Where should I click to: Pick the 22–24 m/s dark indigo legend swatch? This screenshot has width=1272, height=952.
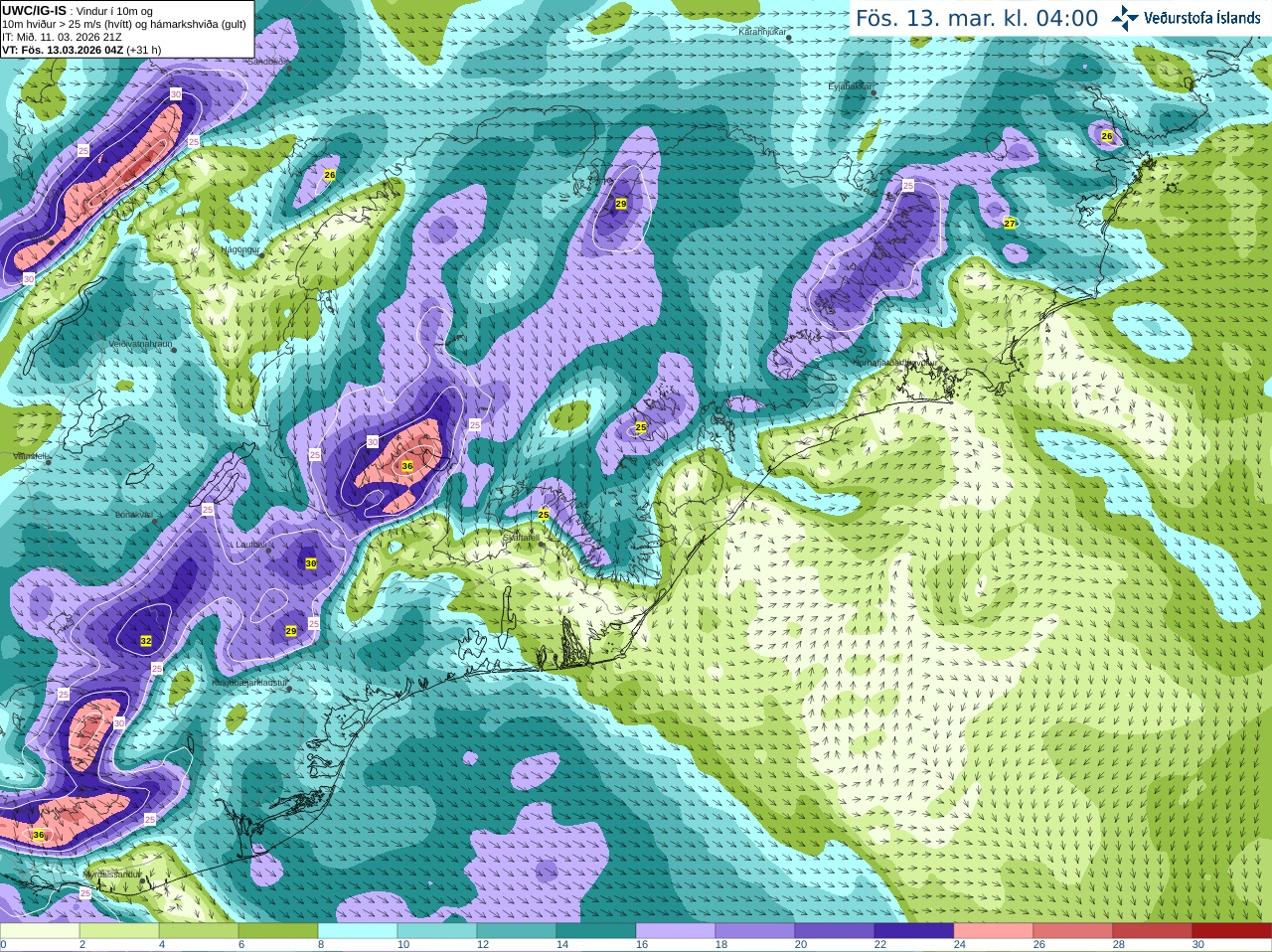pyautogui.click(x=914, y=931)
